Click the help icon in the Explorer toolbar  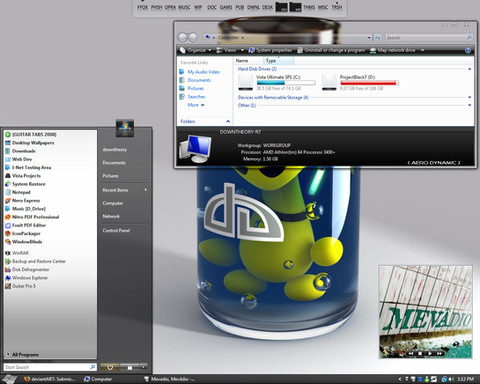468,50
